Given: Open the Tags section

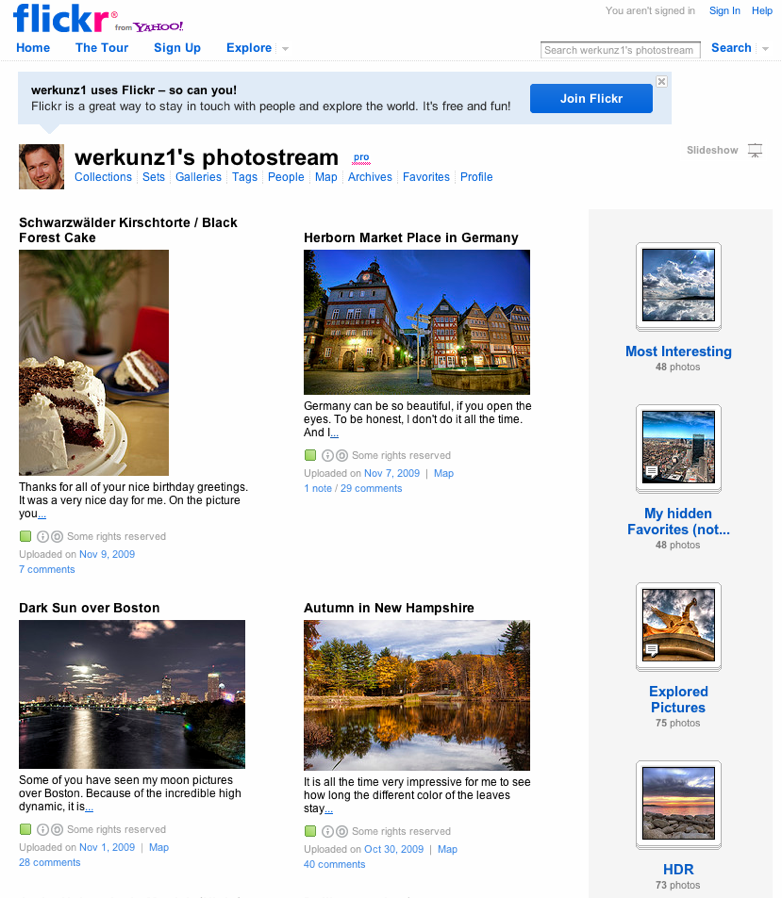Looking at the screenshot, I should click(x=245, y=177).
